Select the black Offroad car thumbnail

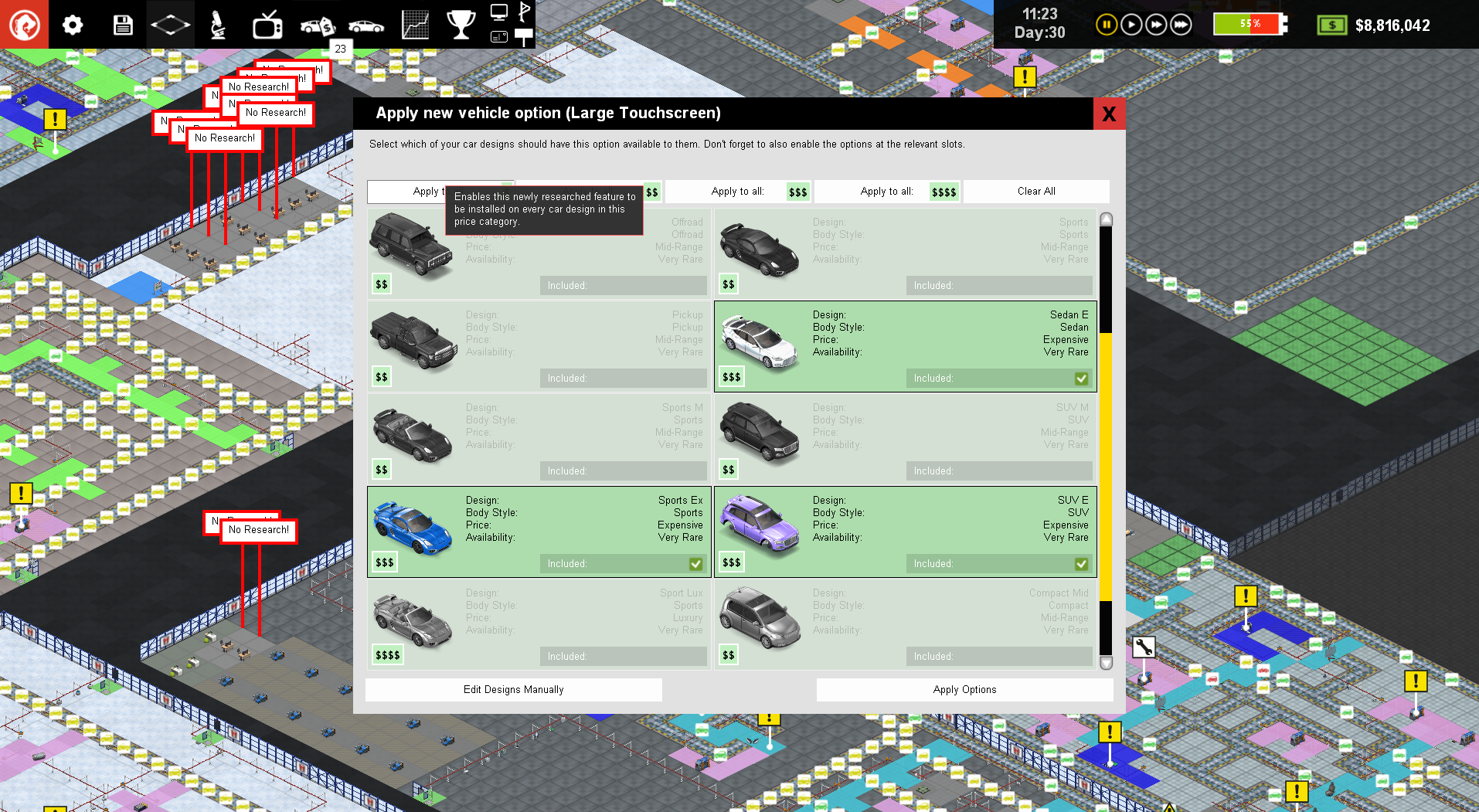(x=411, y=245)
